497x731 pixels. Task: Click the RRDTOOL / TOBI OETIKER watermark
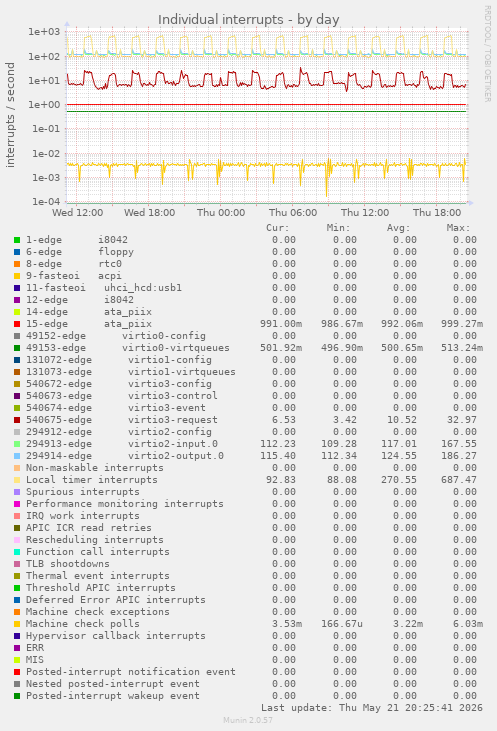click(487, 54)
